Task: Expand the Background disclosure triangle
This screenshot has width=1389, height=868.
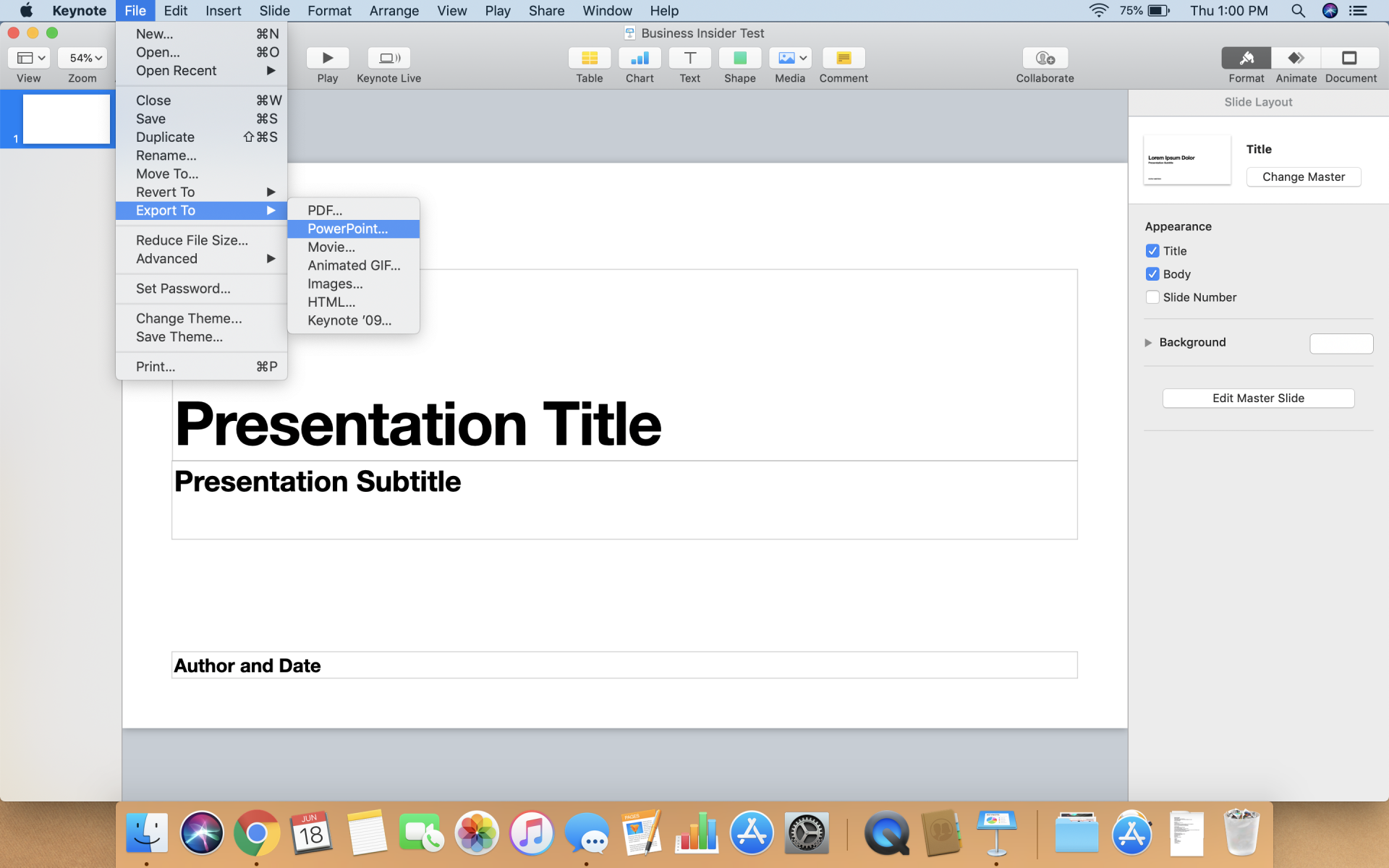Action: coord(1148,343)
